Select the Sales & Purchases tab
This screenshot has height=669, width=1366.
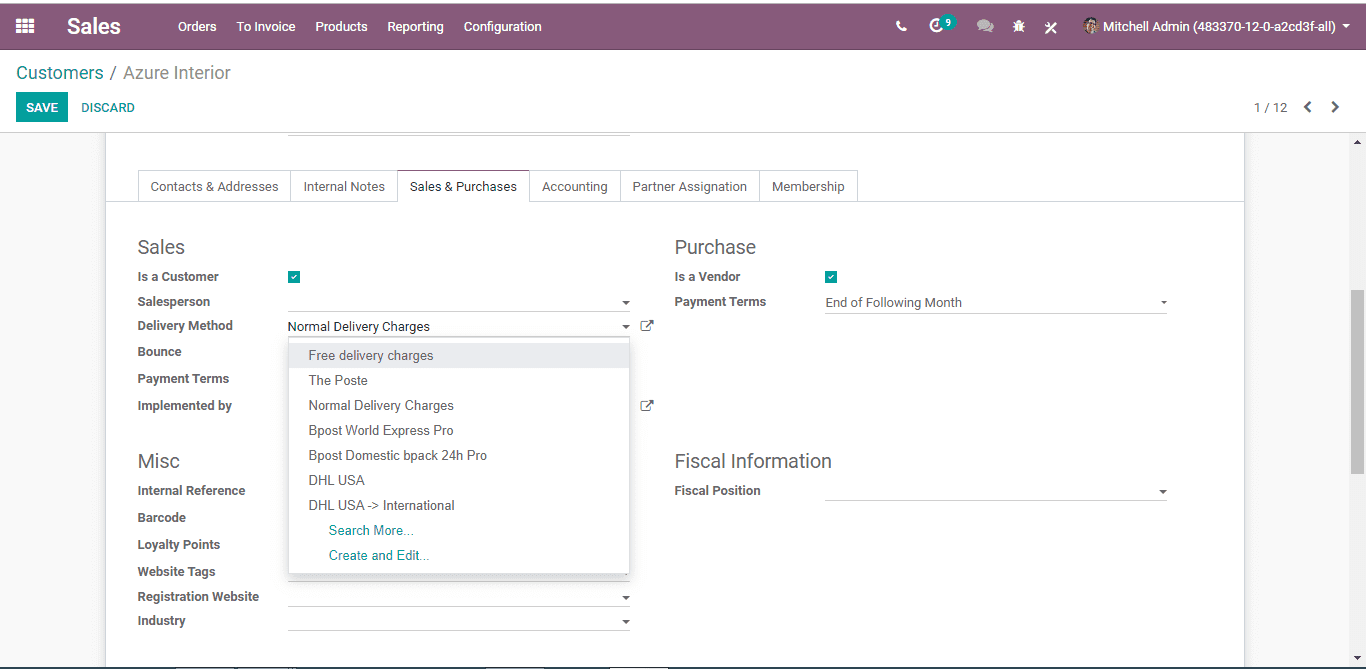(463, 186)
